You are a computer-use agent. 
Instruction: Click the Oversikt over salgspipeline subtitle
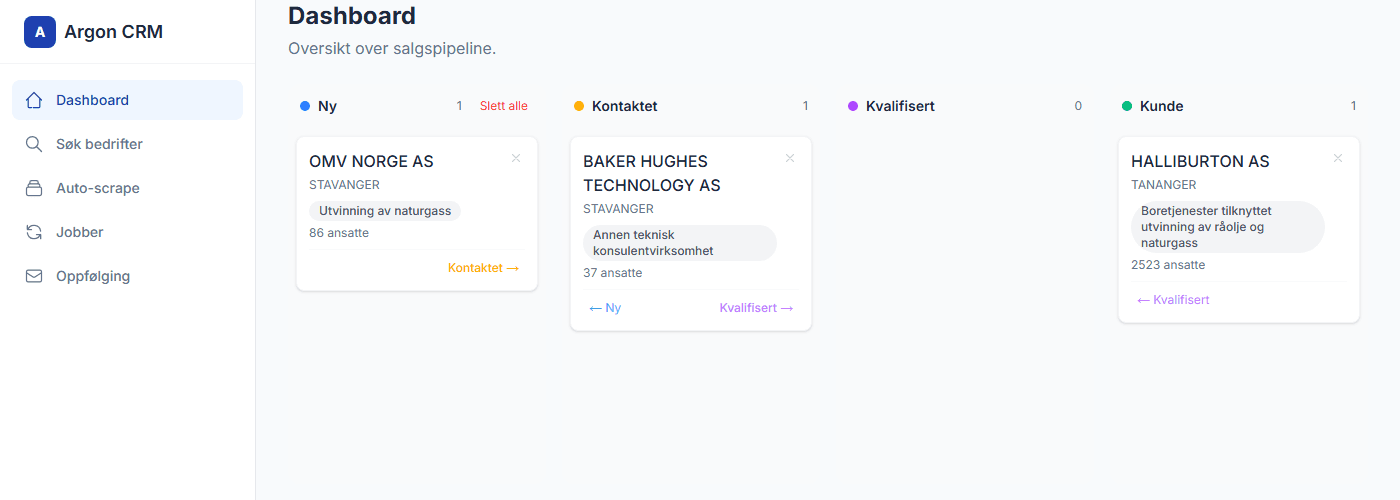point(392,48)
